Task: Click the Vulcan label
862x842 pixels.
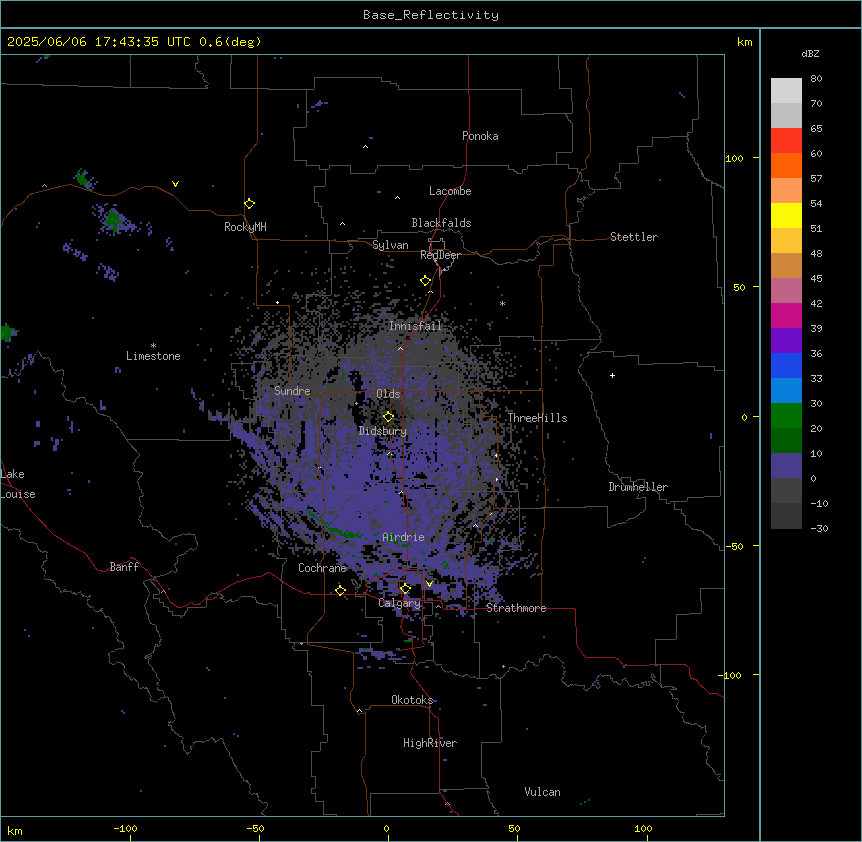Action: point(543,792)
